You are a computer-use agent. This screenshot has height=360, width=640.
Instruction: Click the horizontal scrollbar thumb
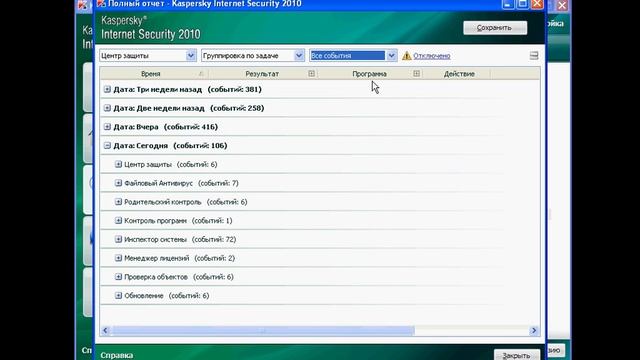point(262,331)
